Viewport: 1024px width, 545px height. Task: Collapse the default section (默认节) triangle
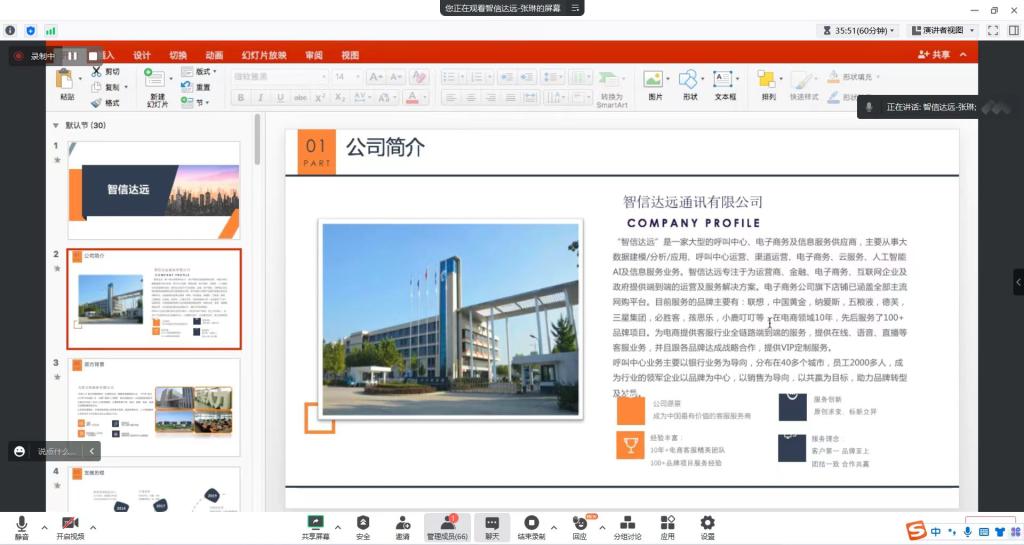pos(56,125)
